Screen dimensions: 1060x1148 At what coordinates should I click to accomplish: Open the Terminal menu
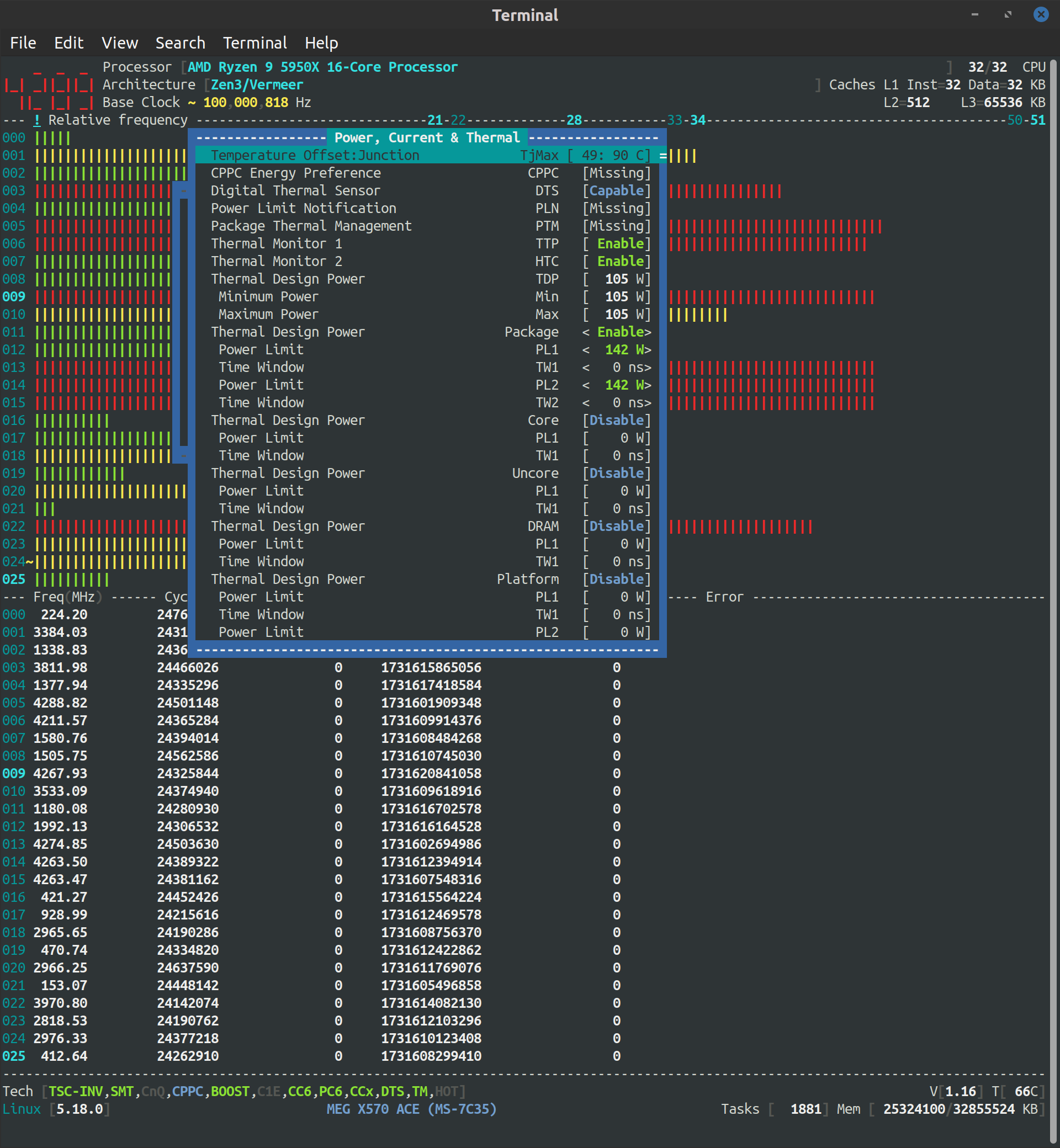click(255, 43)
